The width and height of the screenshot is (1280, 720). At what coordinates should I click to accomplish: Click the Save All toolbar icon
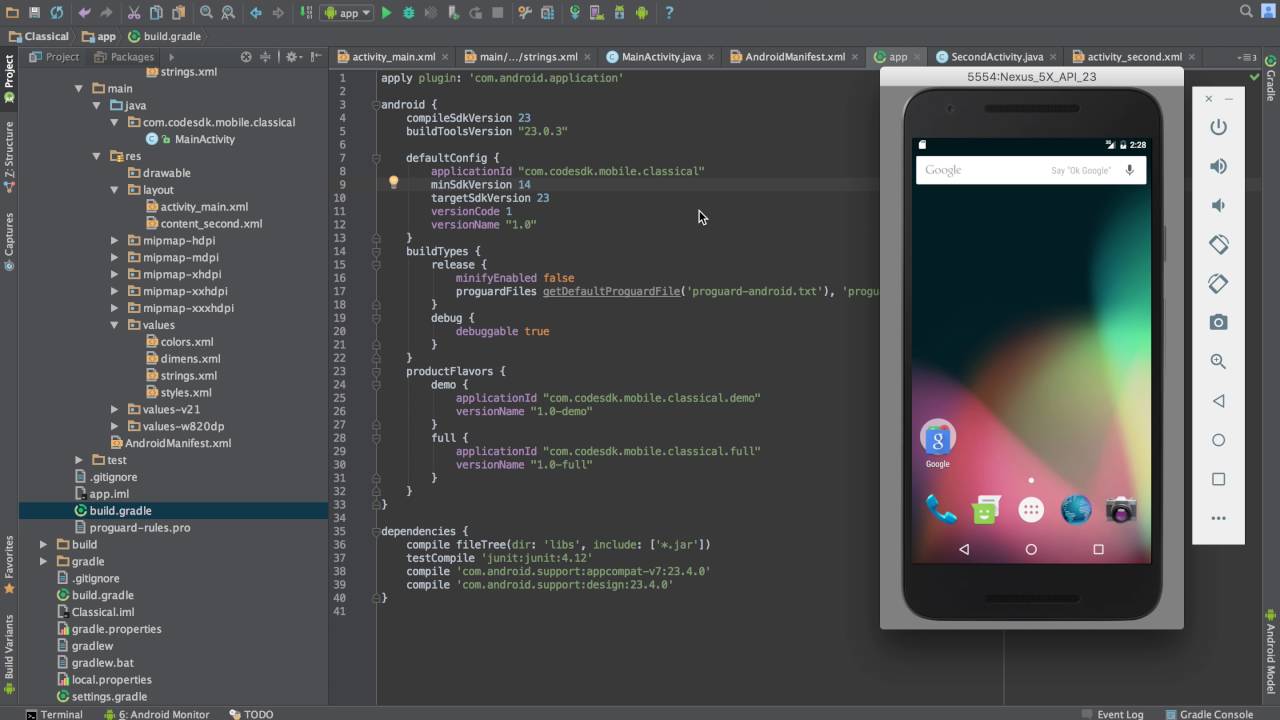click(35, 13)
